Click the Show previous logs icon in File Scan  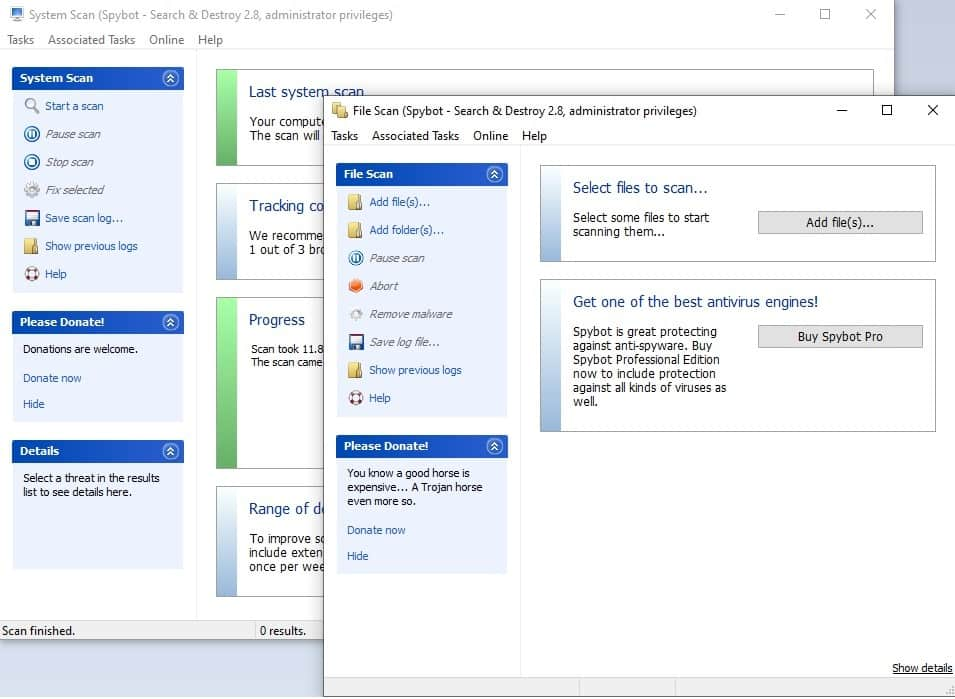click(x=356, y=370)
